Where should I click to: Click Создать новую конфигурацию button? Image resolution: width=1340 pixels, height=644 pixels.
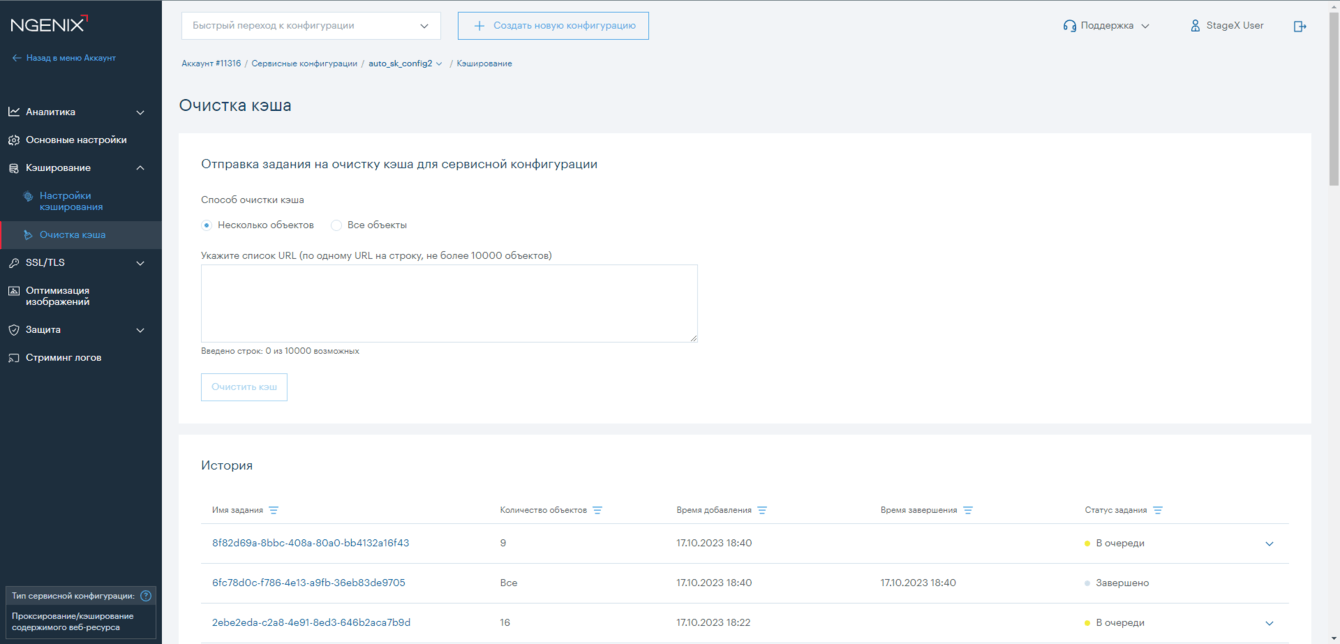tap(553, 26)
